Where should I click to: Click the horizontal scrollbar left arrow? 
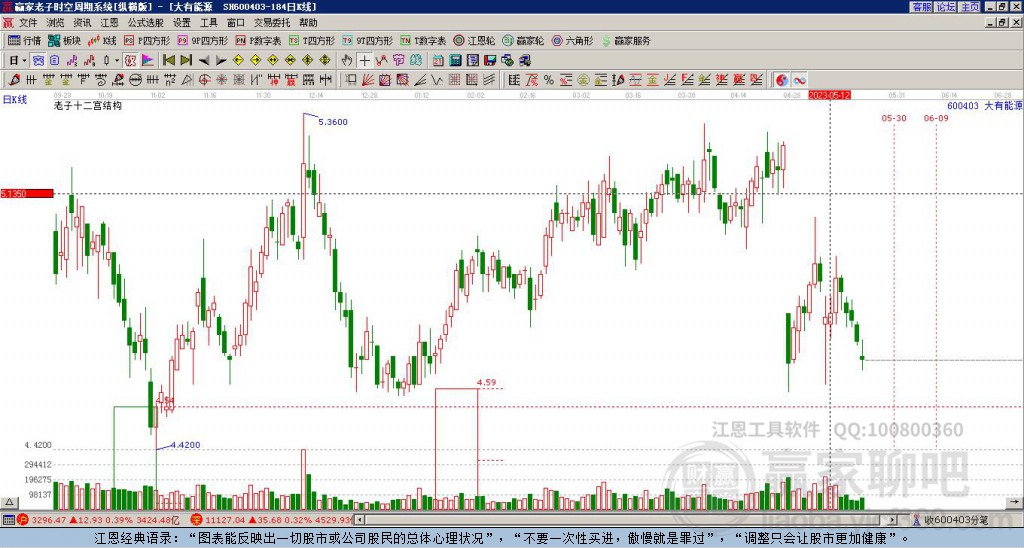(x=359, y=520)
